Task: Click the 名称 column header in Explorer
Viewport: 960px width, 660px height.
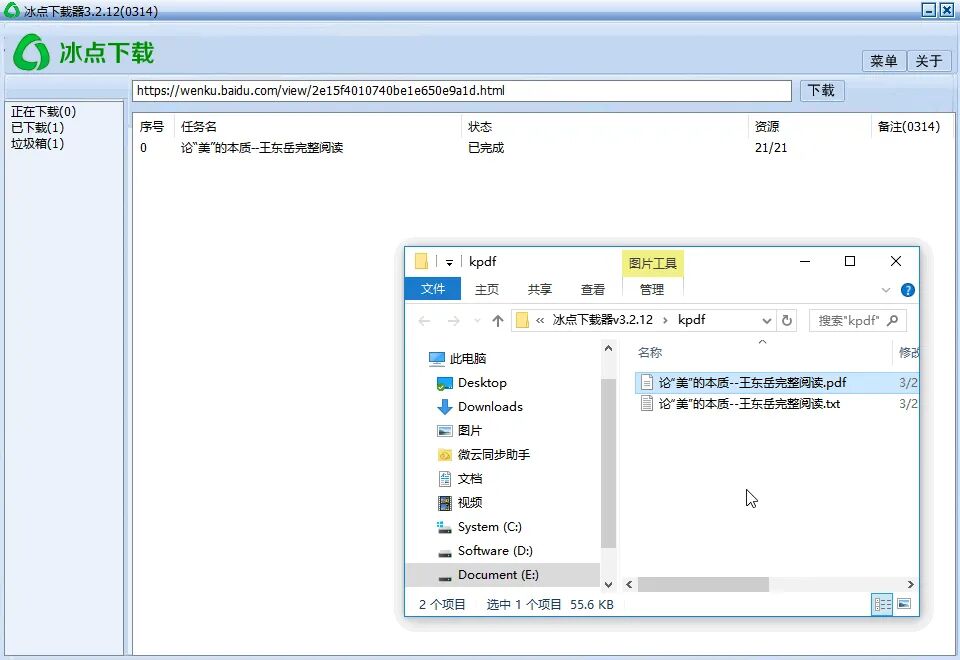Action: coord(650,353)
